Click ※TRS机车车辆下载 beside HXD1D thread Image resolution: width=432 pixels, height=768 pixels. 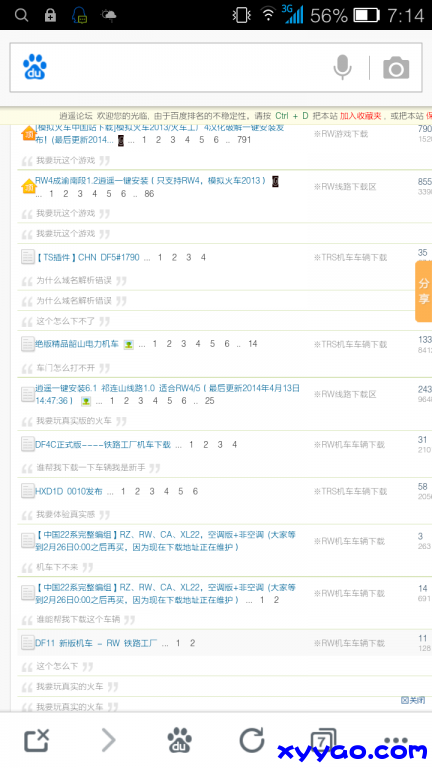coord(350,491)
